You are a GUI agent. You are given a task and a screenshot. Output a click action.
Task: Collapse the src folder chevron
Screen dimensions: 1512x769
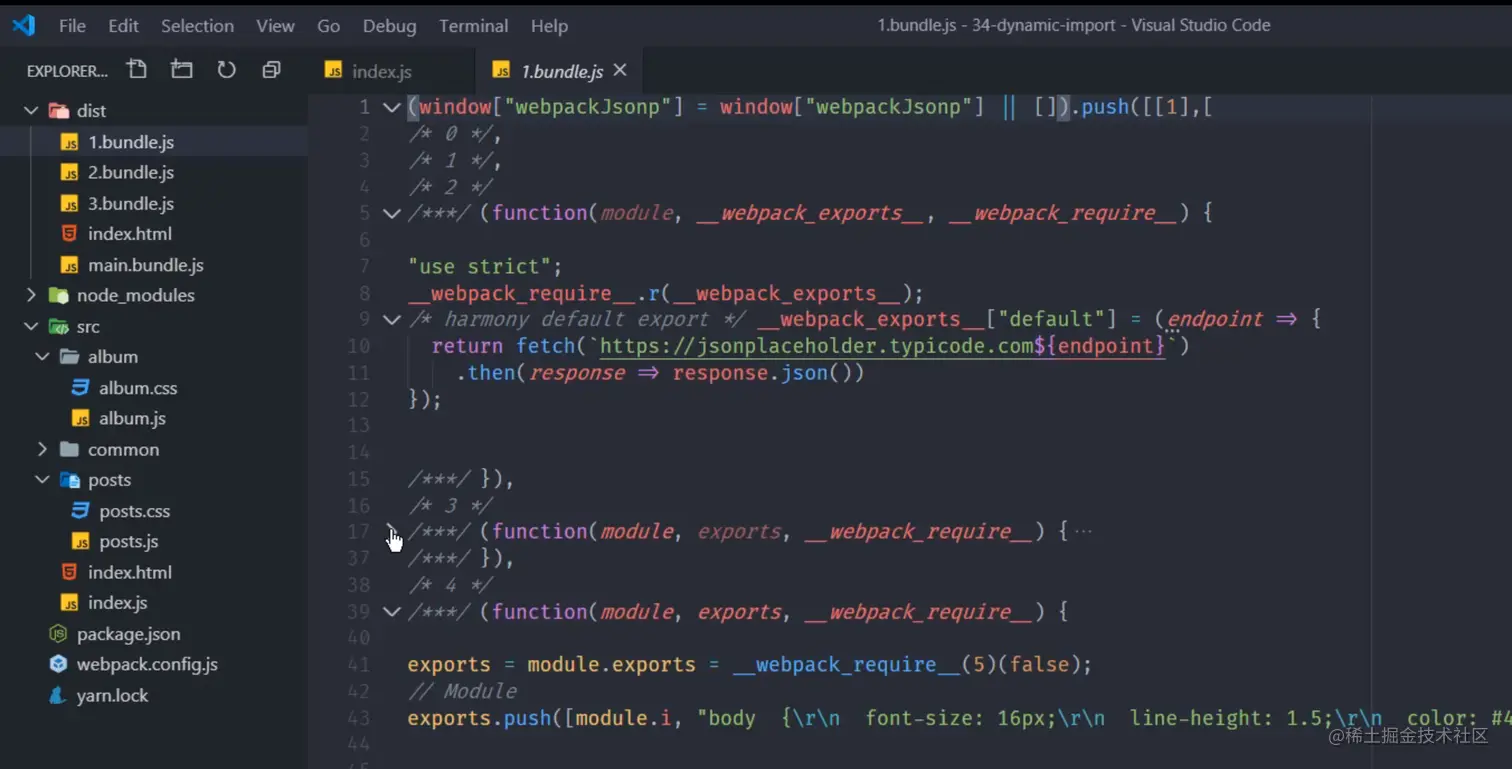31,326
